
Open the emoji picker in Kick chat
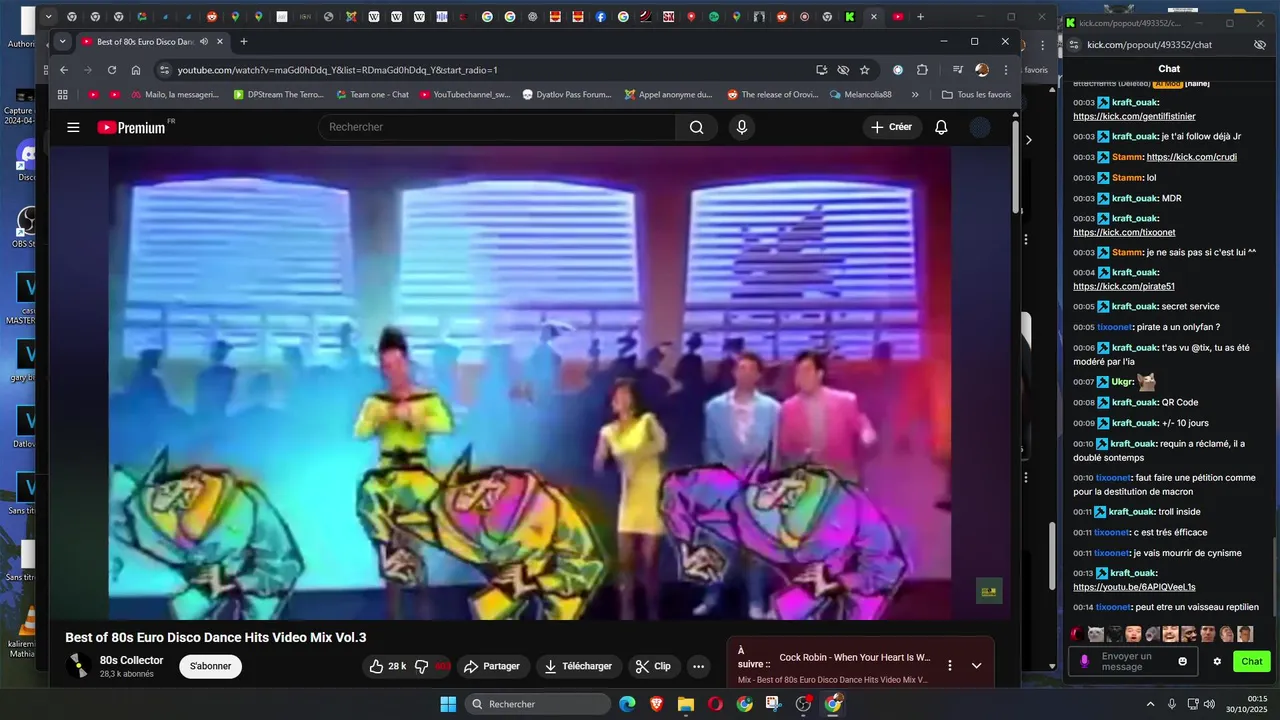tap(1183, 661)
